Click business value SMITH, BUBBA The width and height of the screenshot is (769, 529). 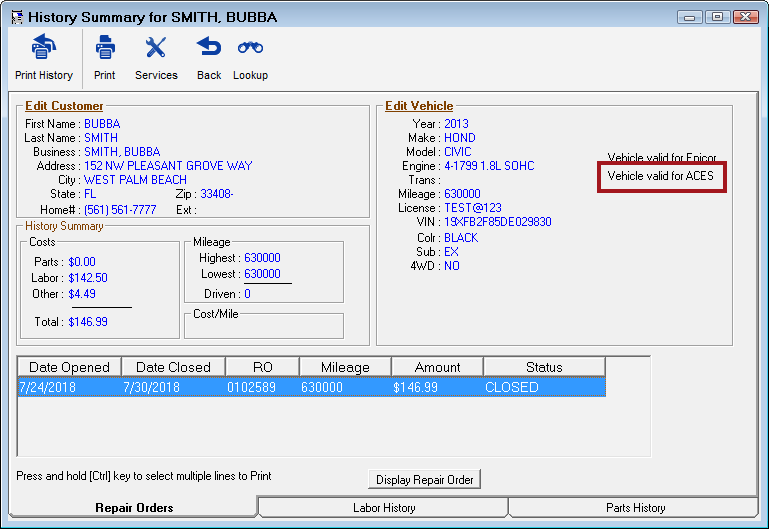click(x=122, y=151)
